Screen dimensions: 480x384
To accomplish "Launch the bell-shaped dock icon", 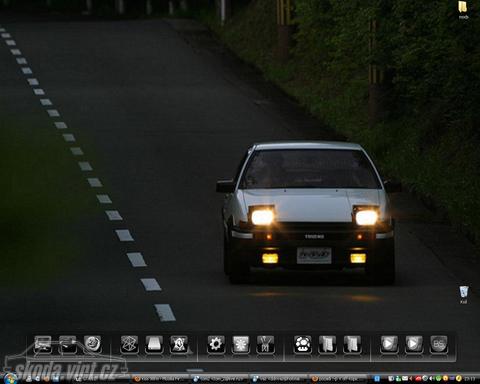I will [179, 344].
